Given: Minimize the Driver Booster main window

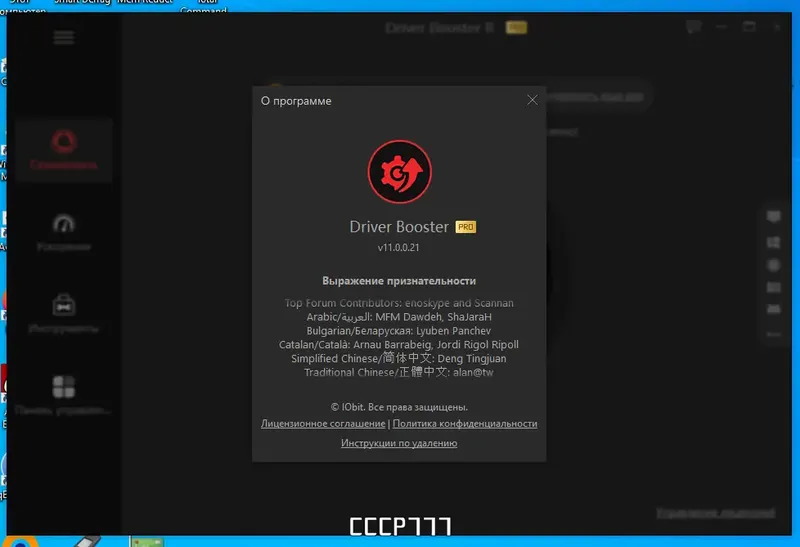Looking at the screenshot, I should (x=721, y=27).
